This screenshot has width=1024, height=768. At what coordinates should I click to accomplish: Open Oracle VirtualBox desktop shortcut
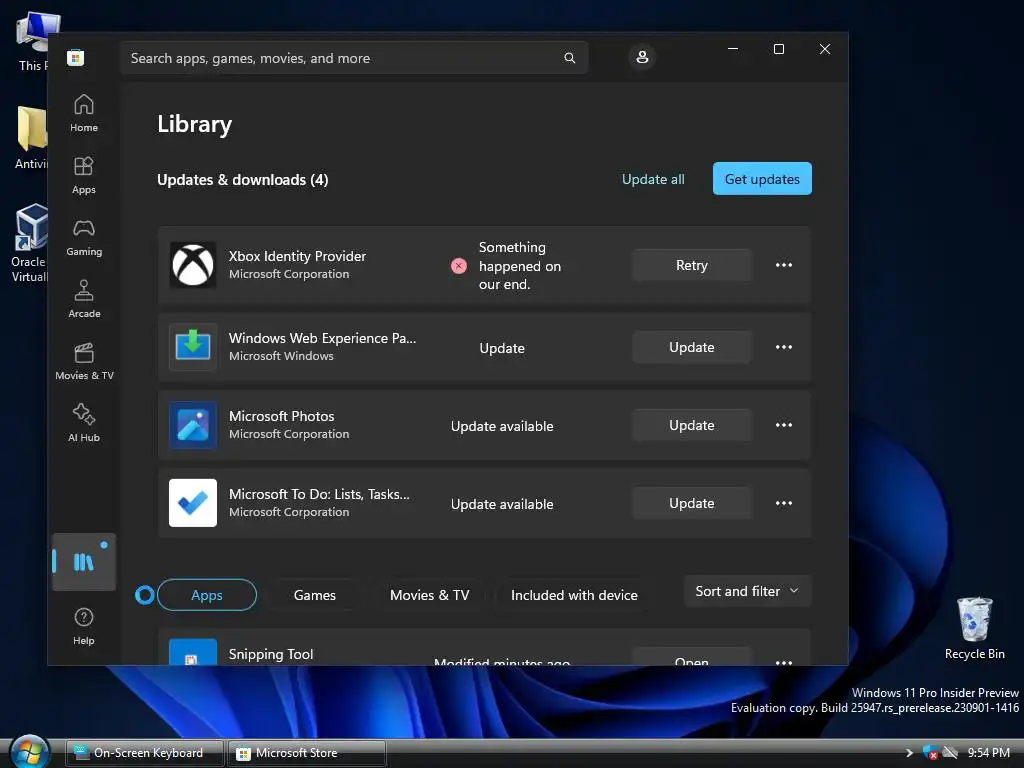[x=29, y=243]
